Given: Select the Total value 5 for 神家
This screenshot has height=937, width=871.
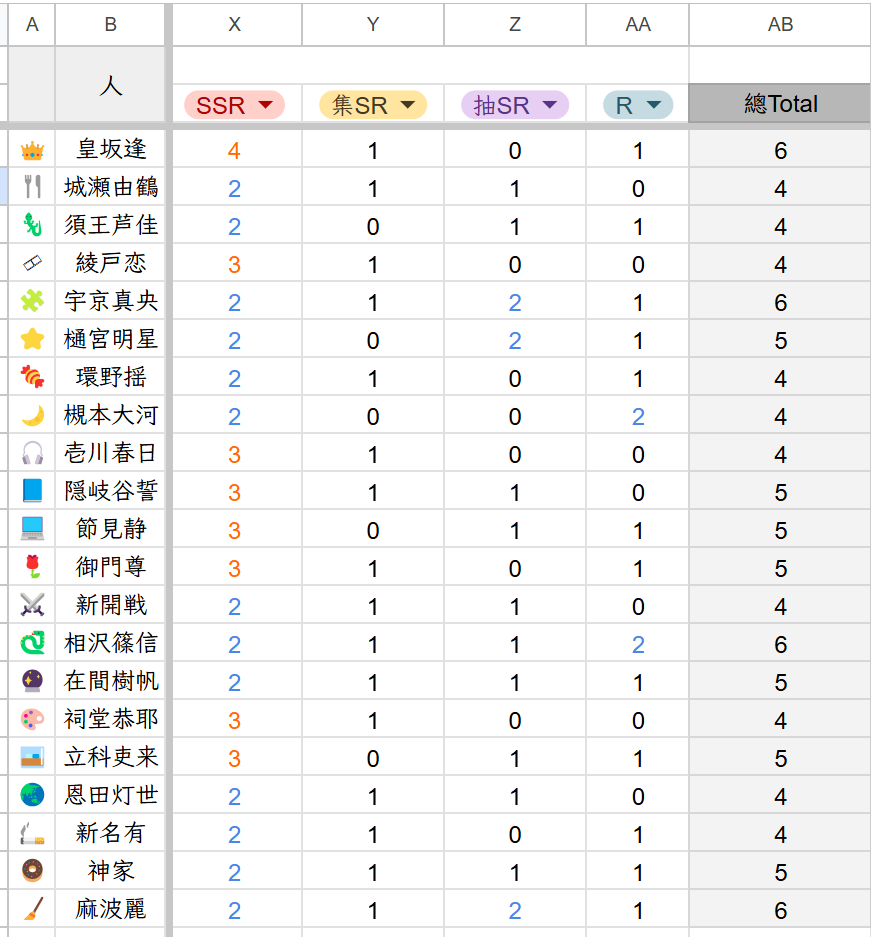Looking at the screenshot, I should [780, 872].
